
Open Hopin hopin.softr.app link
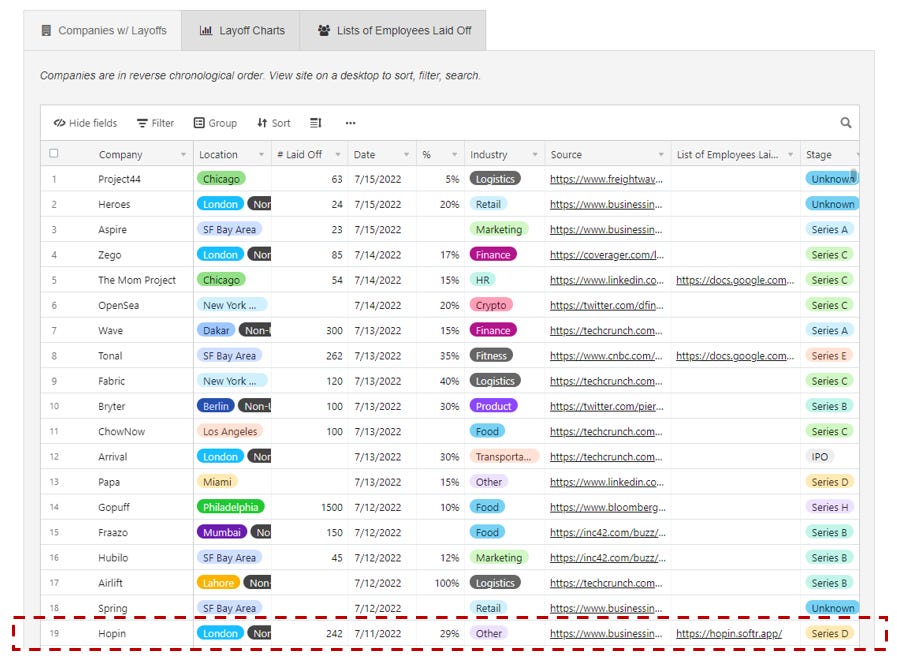point(729,633)
